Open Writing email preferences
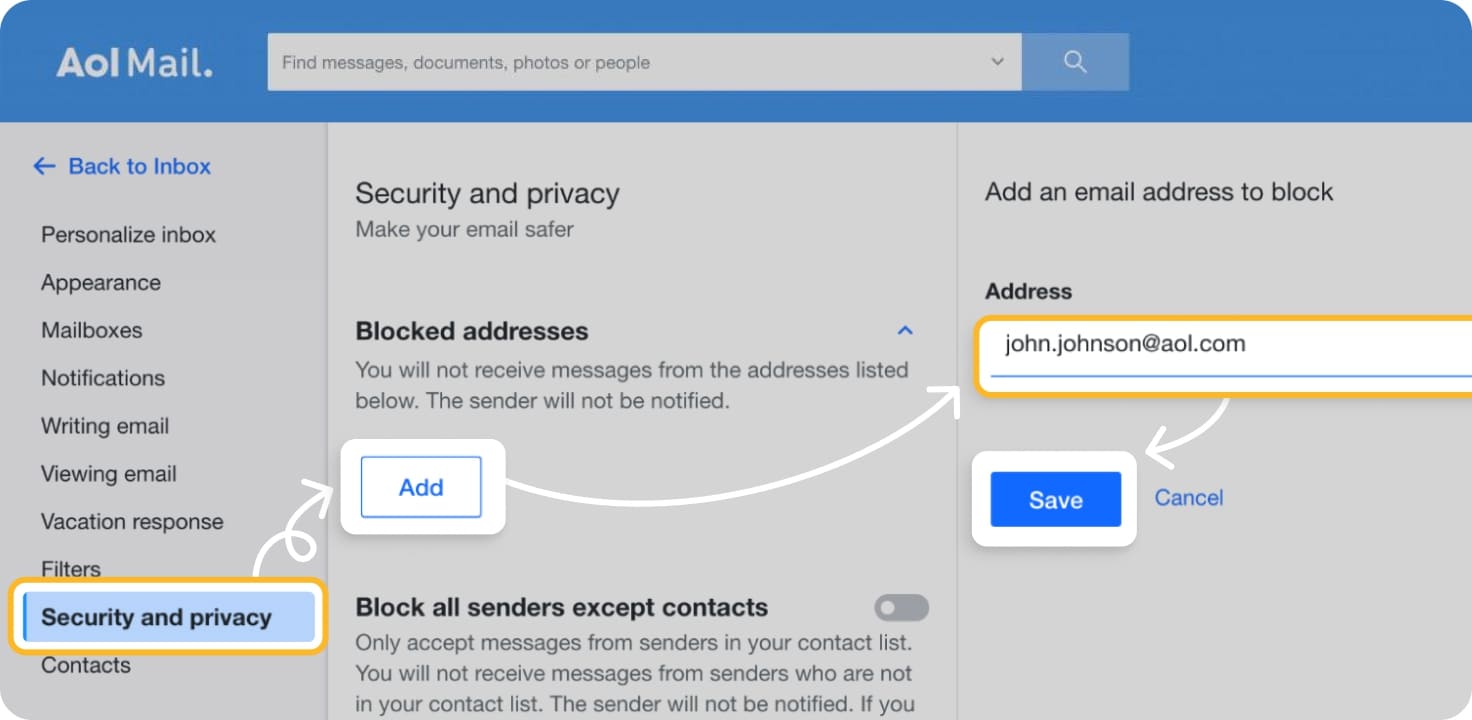 pos(104,426)
